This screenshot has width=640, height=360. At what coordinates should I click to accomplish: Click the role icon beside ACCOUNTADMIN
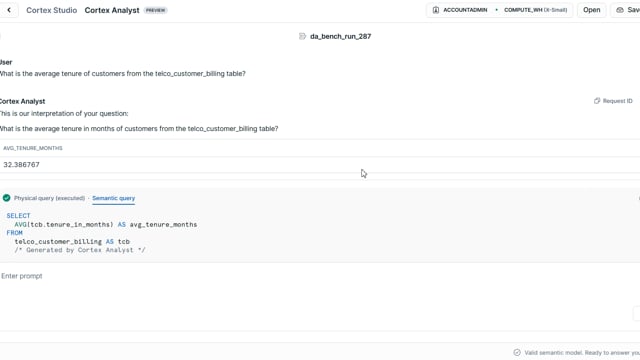point(436,10)
